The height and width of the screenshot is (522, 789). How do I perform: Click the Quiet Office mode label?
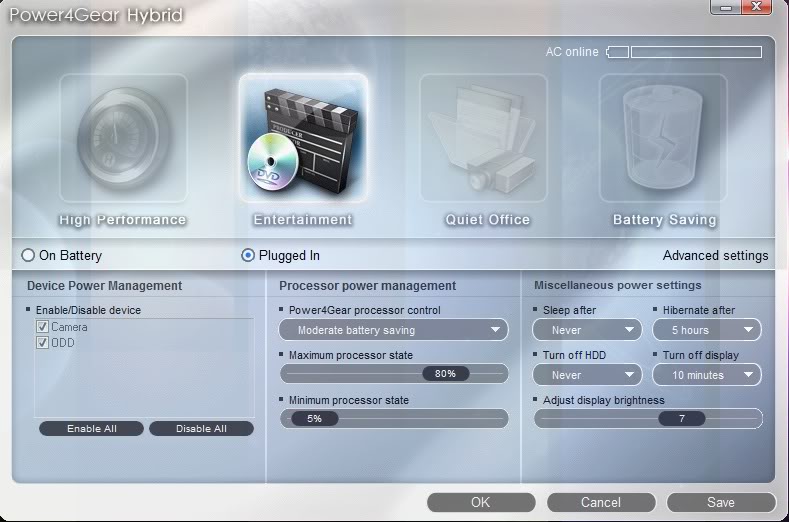click(488, 220)
